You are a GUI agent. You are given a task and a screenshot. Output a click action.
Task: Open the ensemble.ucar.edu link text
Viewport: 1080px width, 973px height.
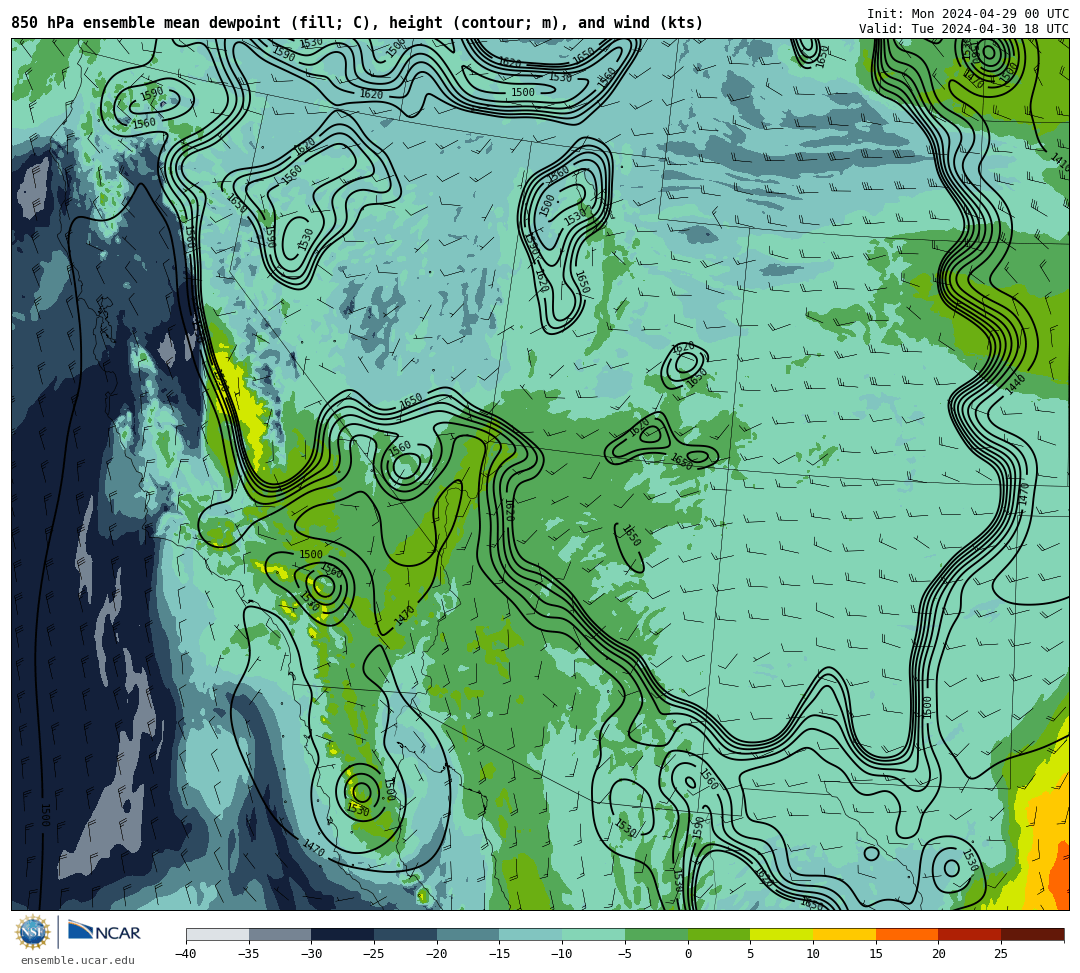78,960
